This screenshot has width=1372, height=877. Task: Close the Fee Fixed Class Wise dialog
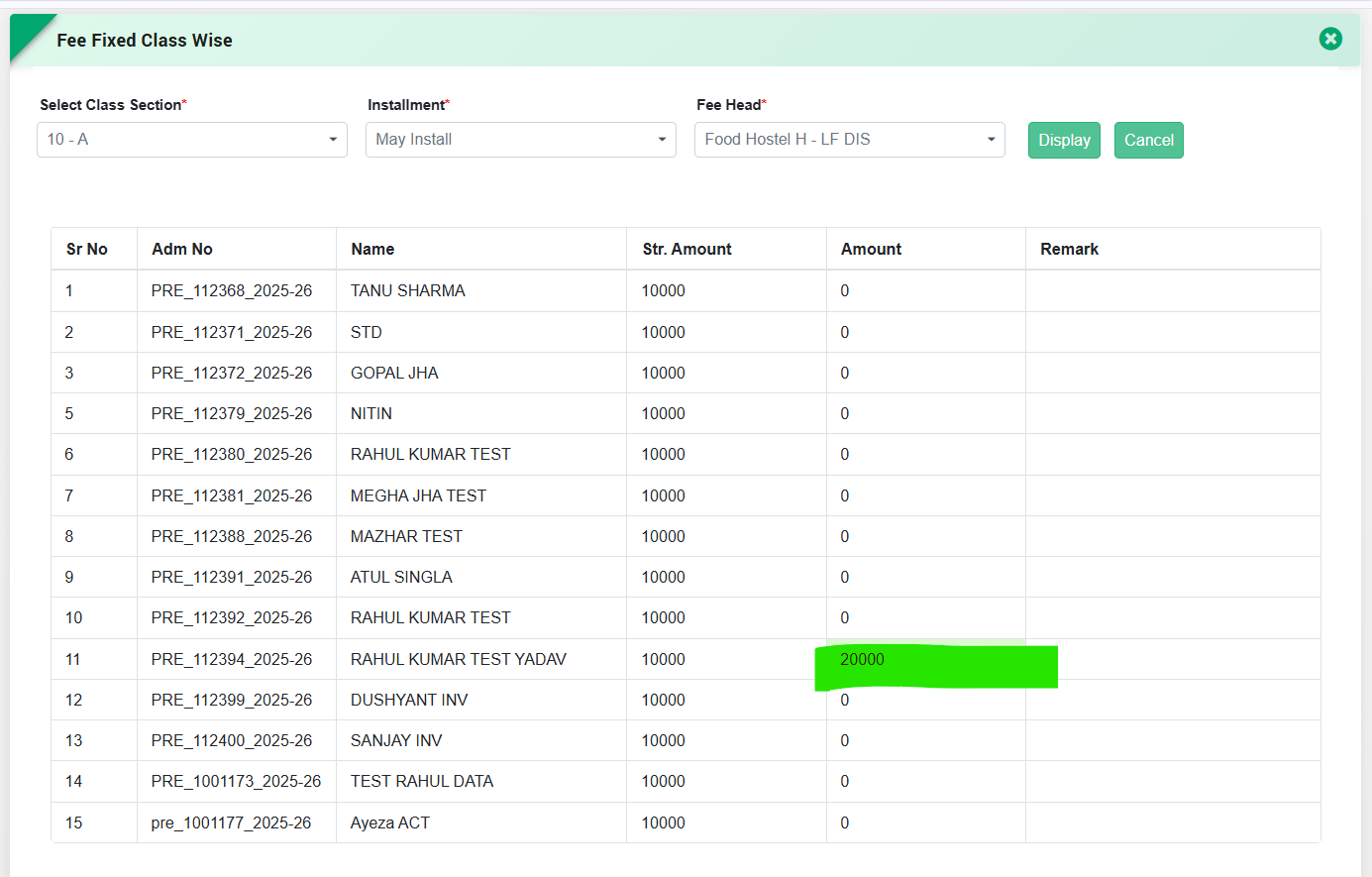[x=1330, y=39]
